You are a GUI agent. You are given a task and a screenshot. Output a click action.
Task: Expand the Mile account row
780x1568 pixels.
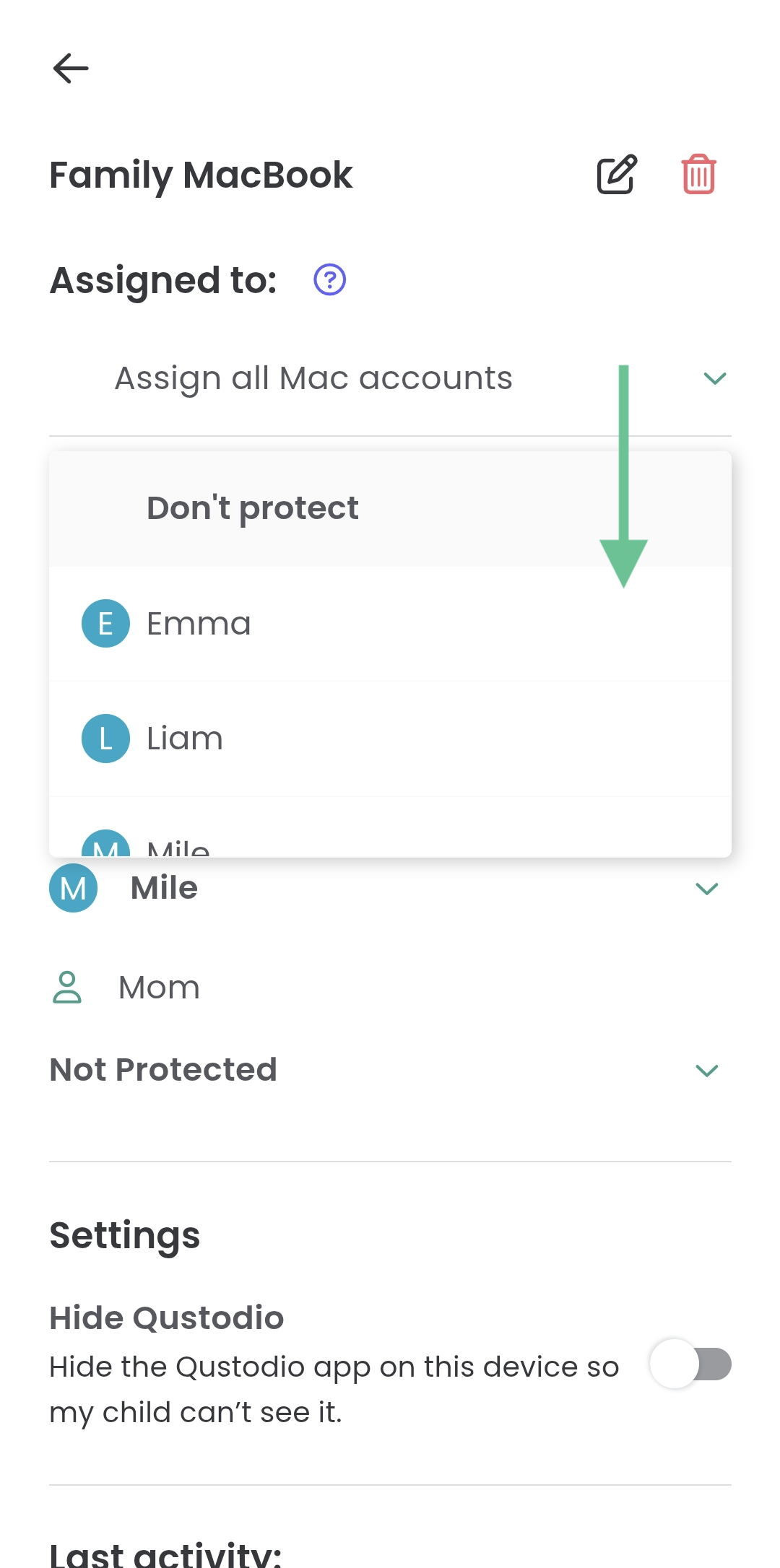(707, 888)
